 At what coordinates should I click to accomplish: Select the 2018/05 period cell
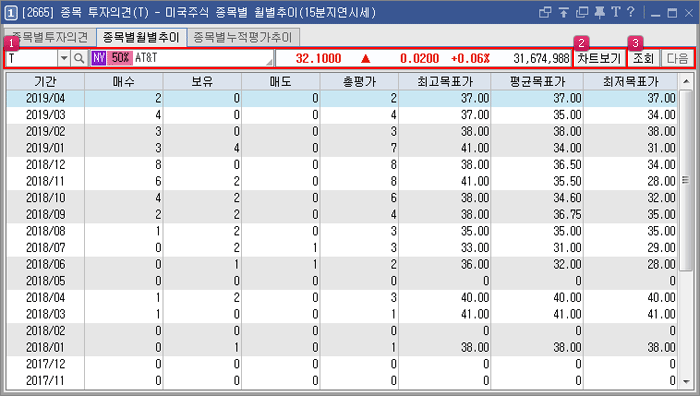coord(46,281)
